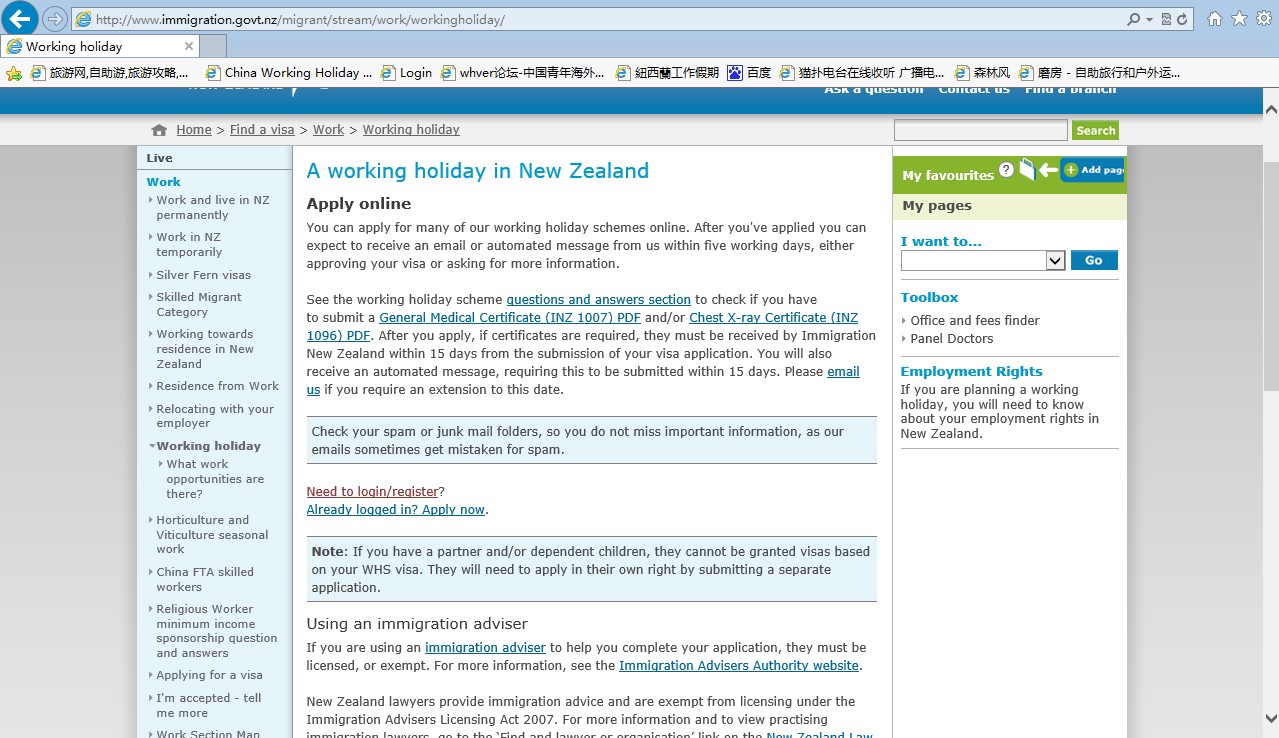Viewport: 1279px width, 738px height.
Task: Open the "I want to..." dropdown list
Action: point(1054,260)
